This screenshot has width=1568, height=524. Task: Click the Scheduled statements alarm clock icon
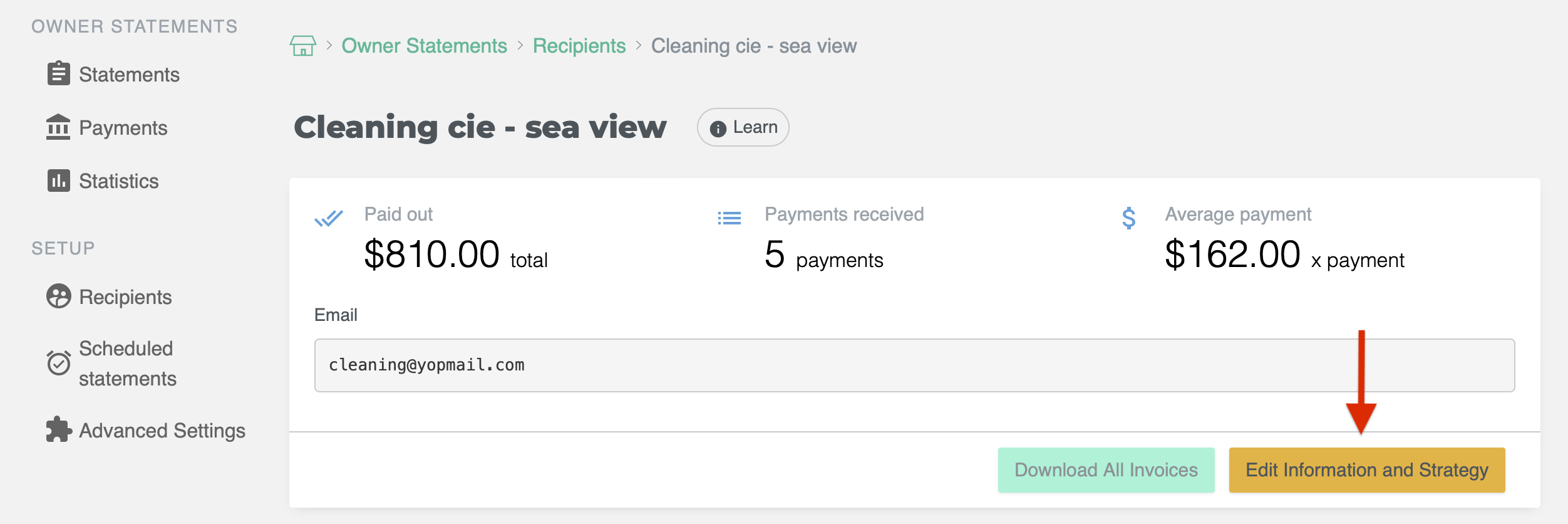[x=59, y=362]
